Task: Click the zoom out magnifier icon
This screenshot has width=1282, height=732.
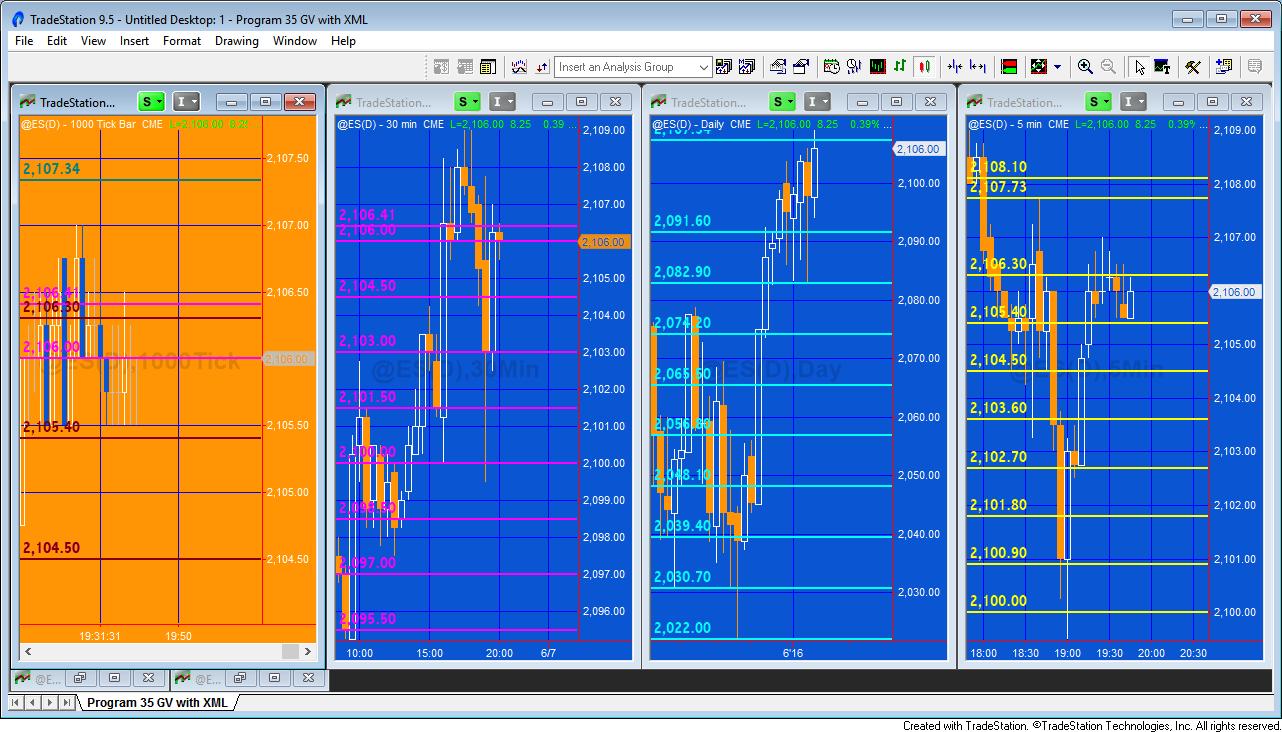Action: pos(1108,67)
